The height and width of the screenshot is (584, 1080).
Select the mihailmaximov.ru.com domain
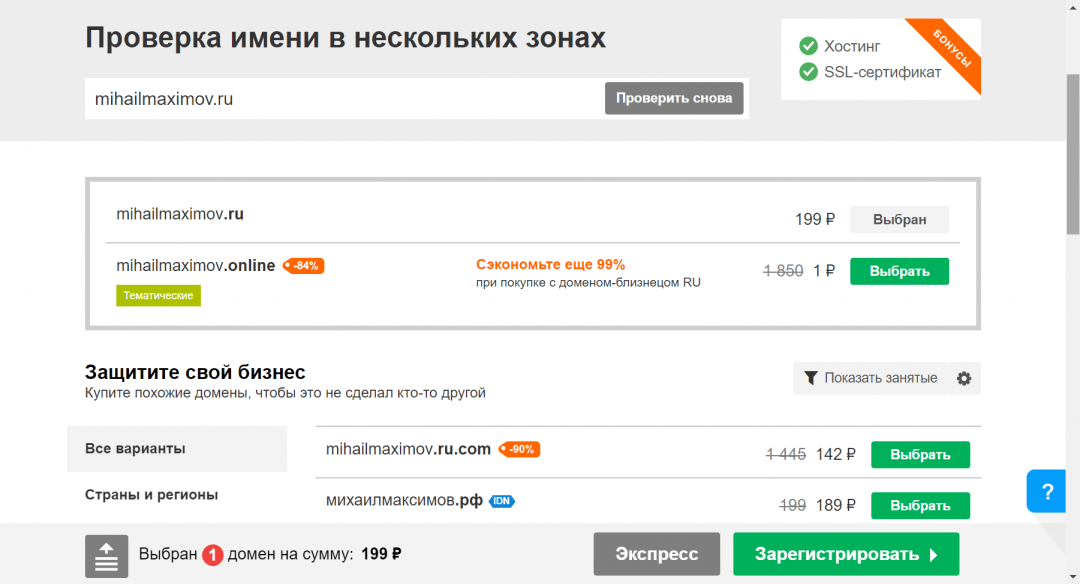920,454
